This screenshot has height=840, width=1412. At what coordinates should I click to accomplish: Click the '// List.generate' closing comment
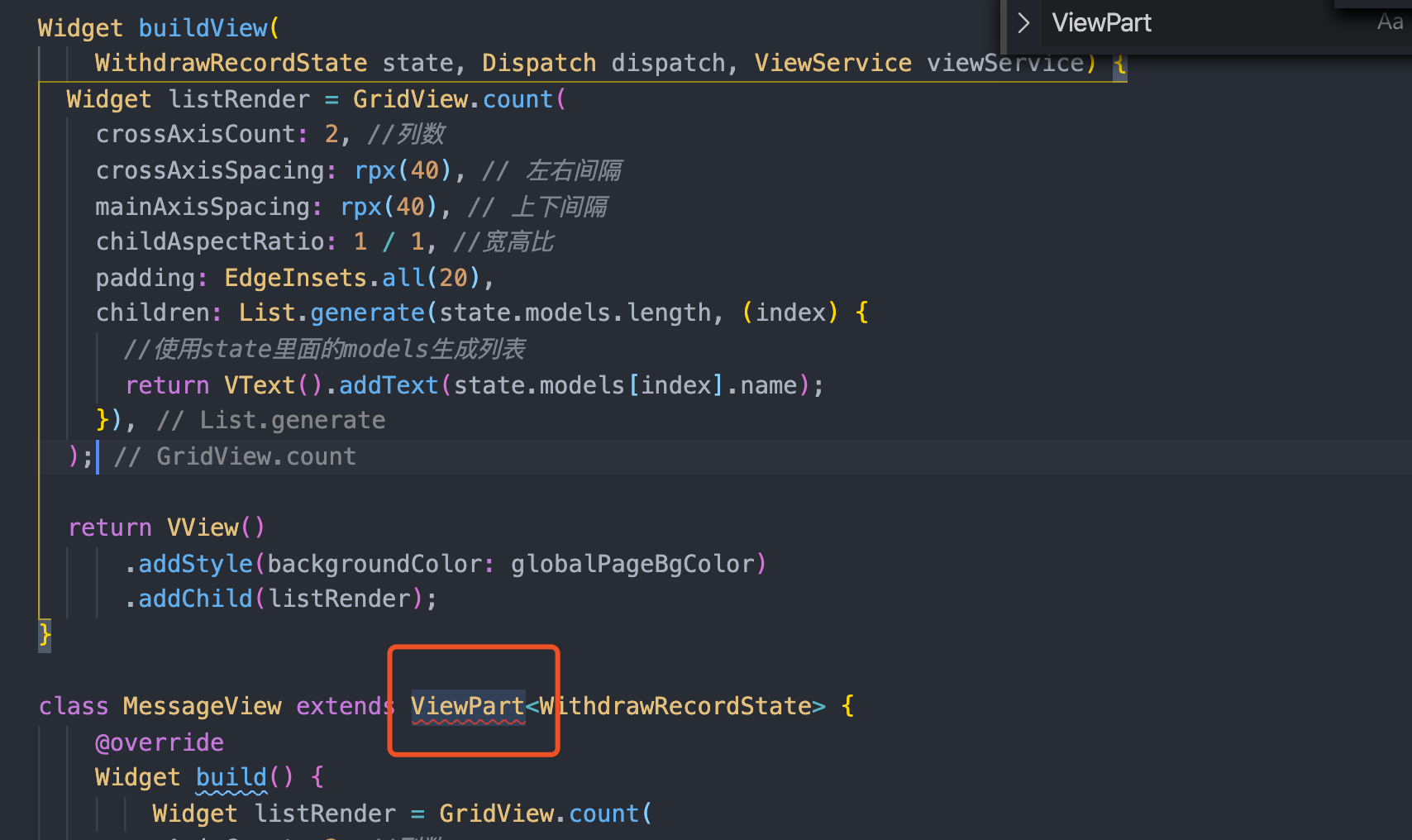pos(271,420)
